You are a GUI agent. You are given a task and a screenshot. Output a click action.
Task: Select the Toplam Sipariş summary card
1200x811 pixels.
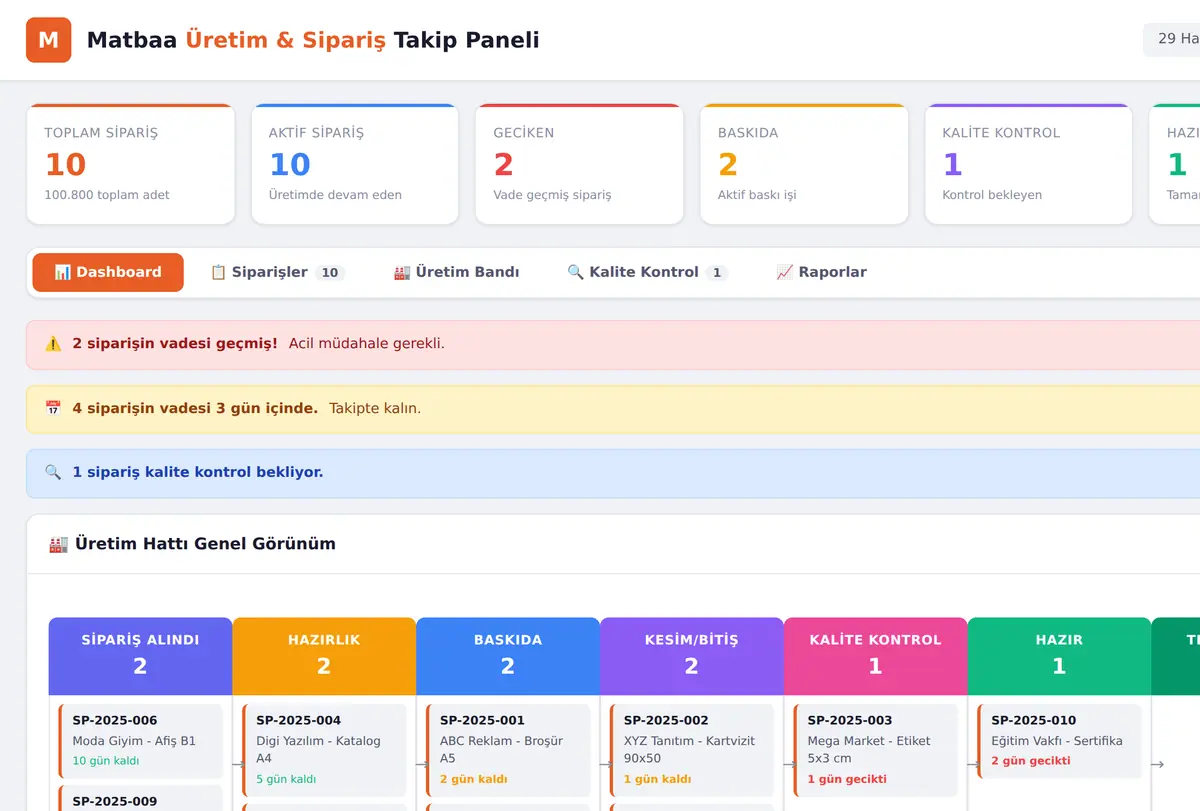pyautogui.click(x=130, y=164)
